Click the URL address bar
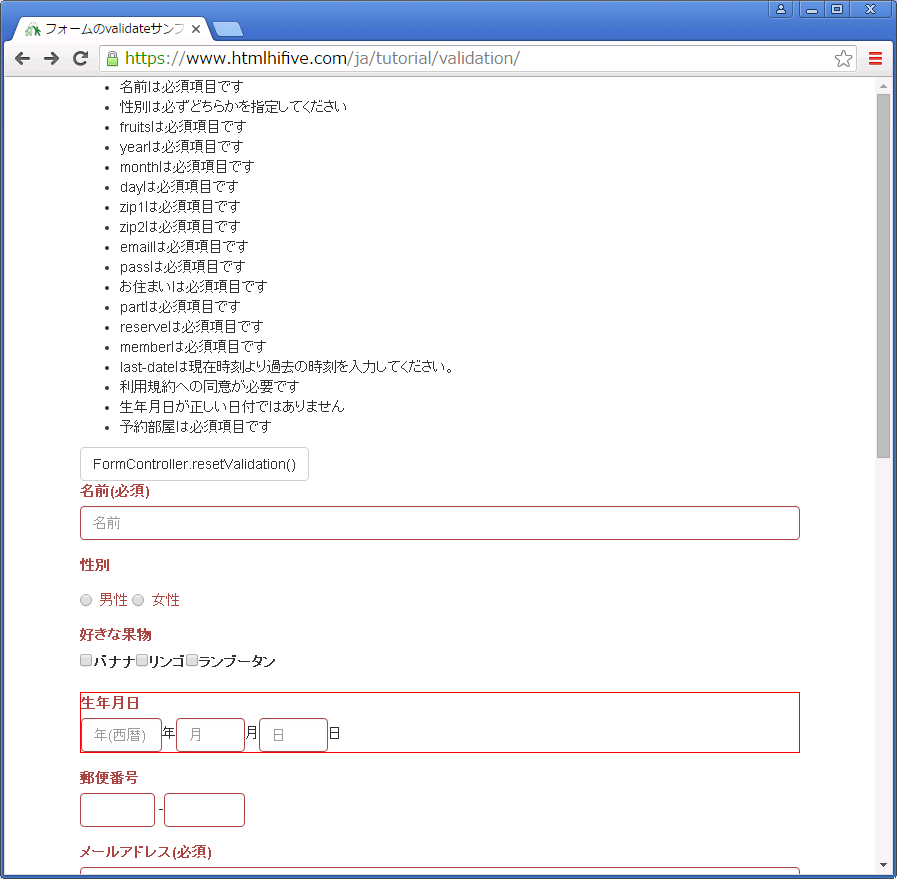 [x=470, y=59]
